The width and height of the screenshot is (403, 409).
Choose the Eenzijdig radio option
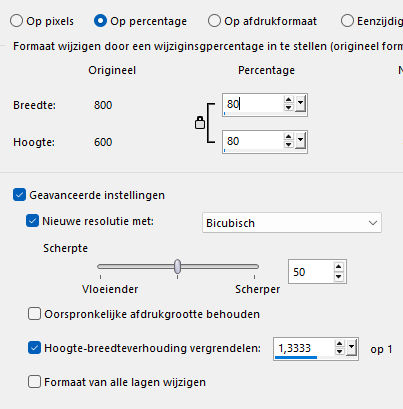(347, 21)
